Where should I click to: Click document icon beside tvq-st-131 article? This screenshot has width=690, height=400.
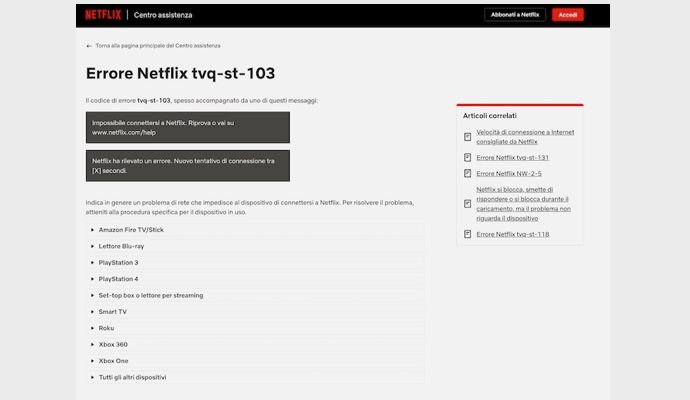[467, 158]
